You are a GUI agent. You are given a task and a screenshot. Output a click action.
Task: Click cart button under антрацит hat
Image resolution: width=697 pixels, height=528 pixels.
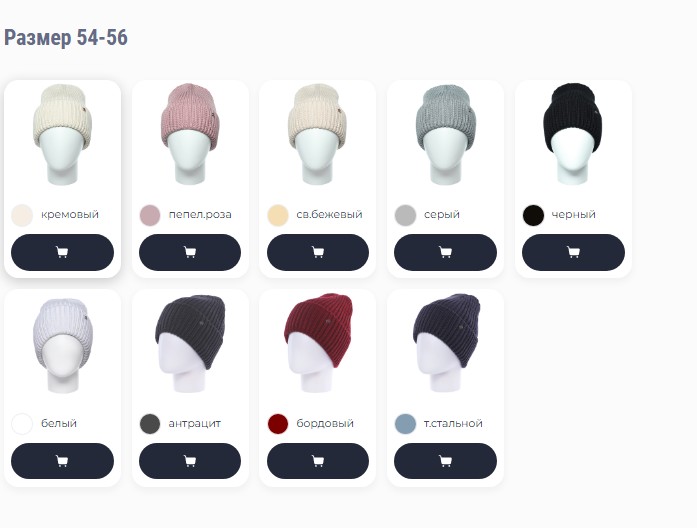(x=190, y=461)
